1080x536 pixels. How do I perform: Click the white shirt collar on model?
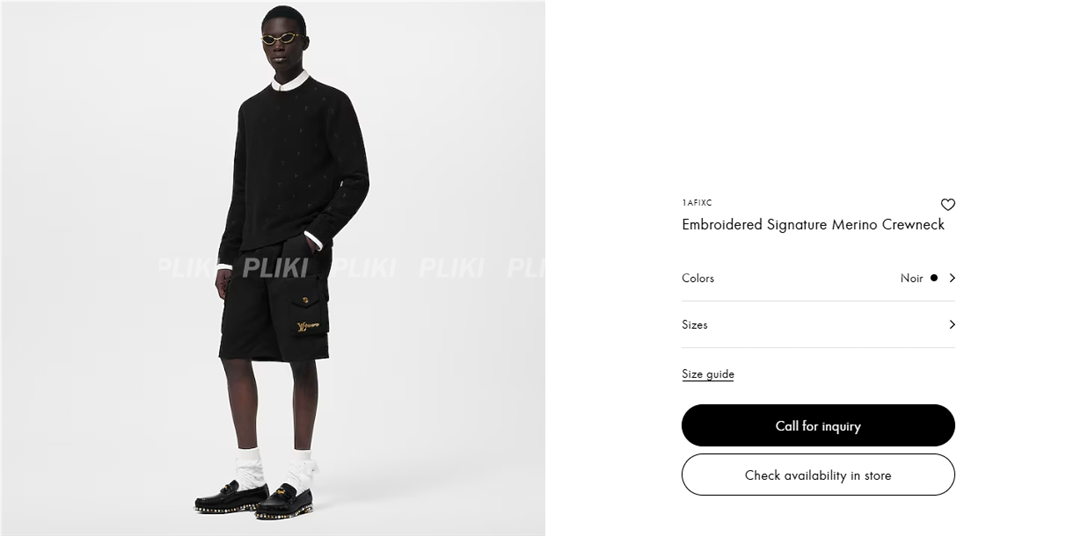[x=289, y=82]
